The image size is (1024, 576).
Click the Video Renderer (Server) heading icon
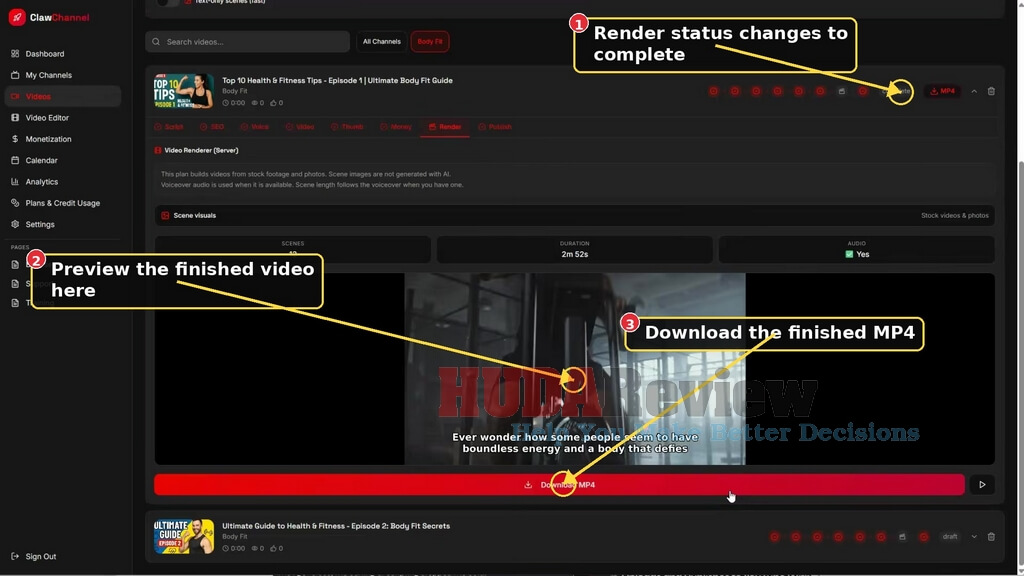[157, 150]
